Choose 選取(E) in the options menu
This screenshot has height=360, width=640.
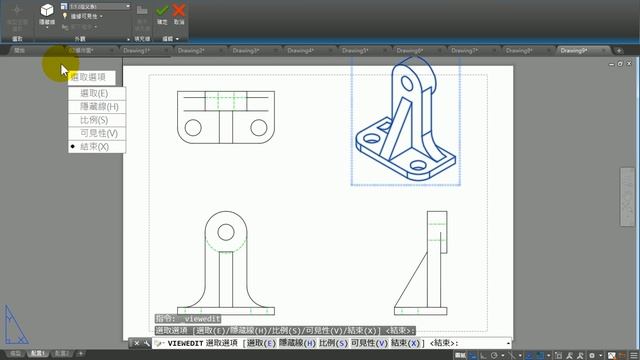pyautogui.click(x=97, y=93)
